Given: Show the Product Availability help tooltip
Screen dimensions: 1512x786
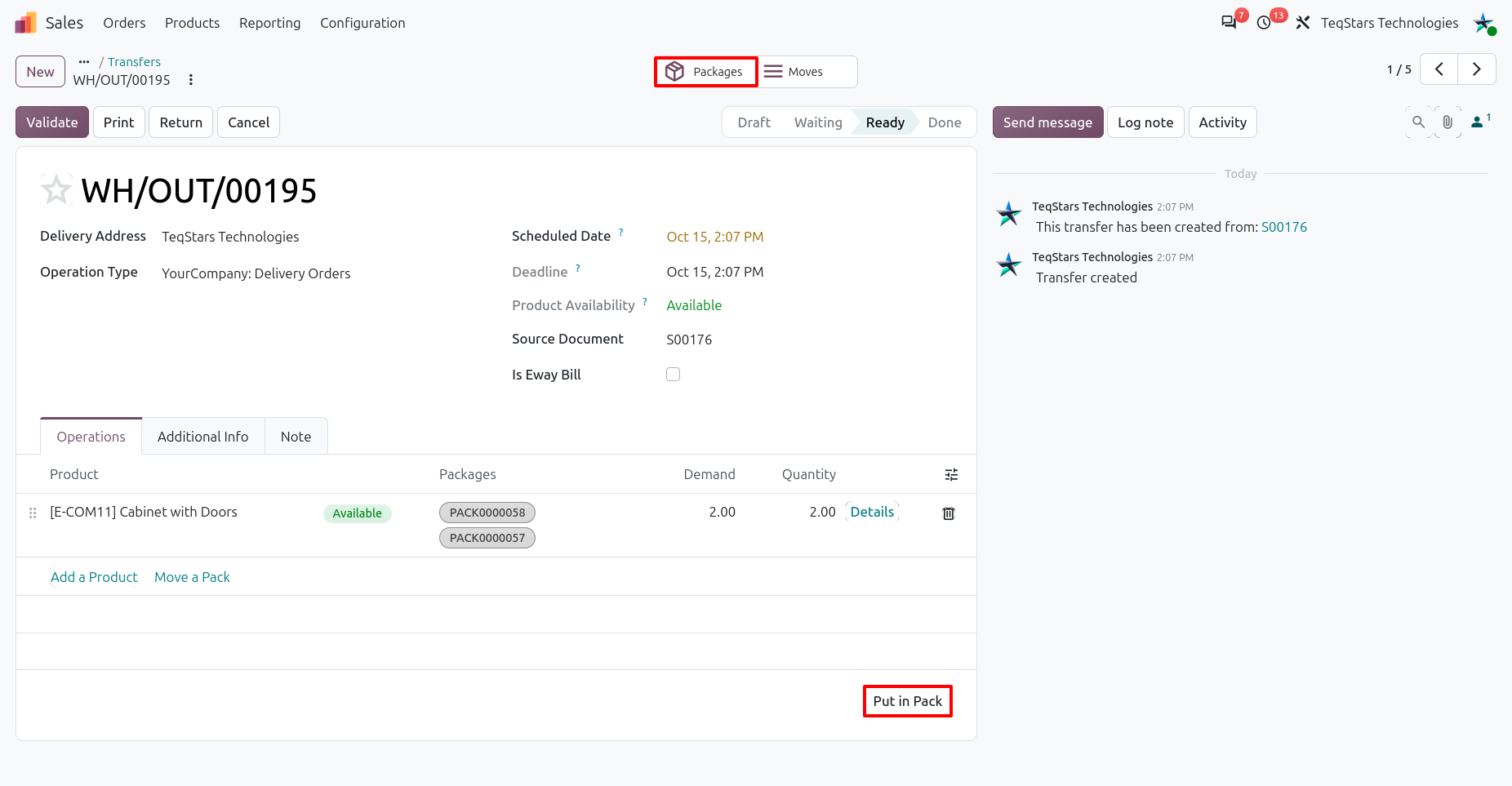Looking at the screenshot, I should [x=645, y=301].
